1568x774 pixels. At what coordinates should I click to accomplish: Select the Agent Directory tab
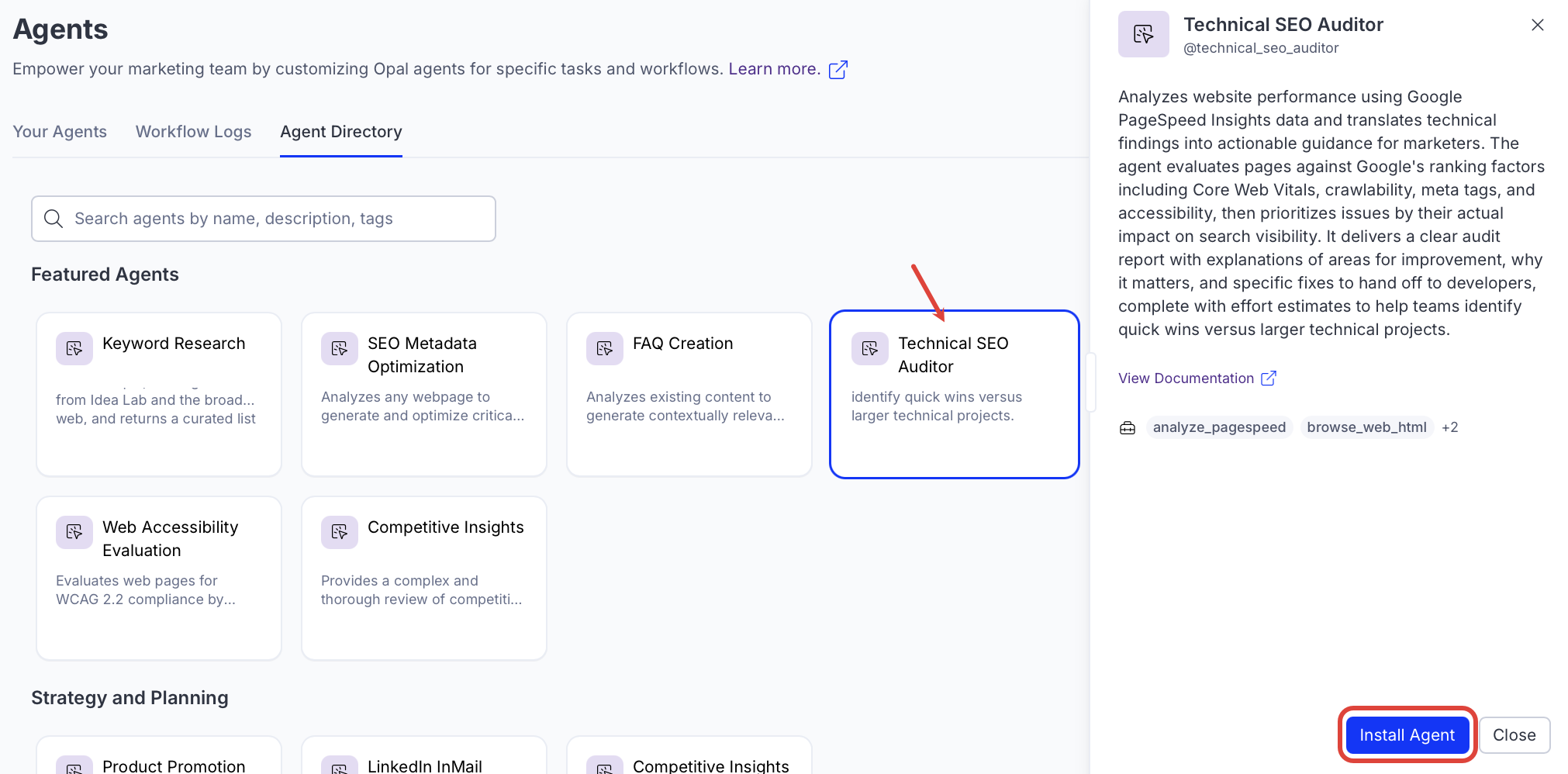[340, 132]
